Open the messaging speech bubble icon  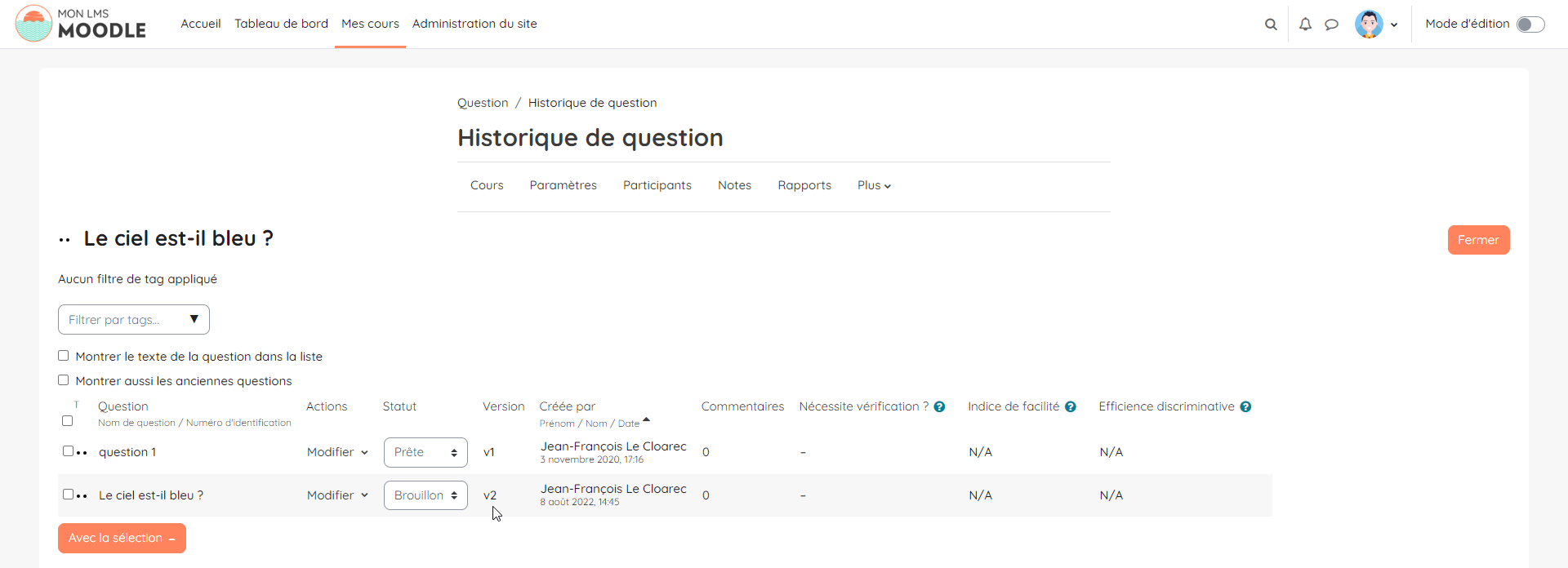coord(1331,24)
